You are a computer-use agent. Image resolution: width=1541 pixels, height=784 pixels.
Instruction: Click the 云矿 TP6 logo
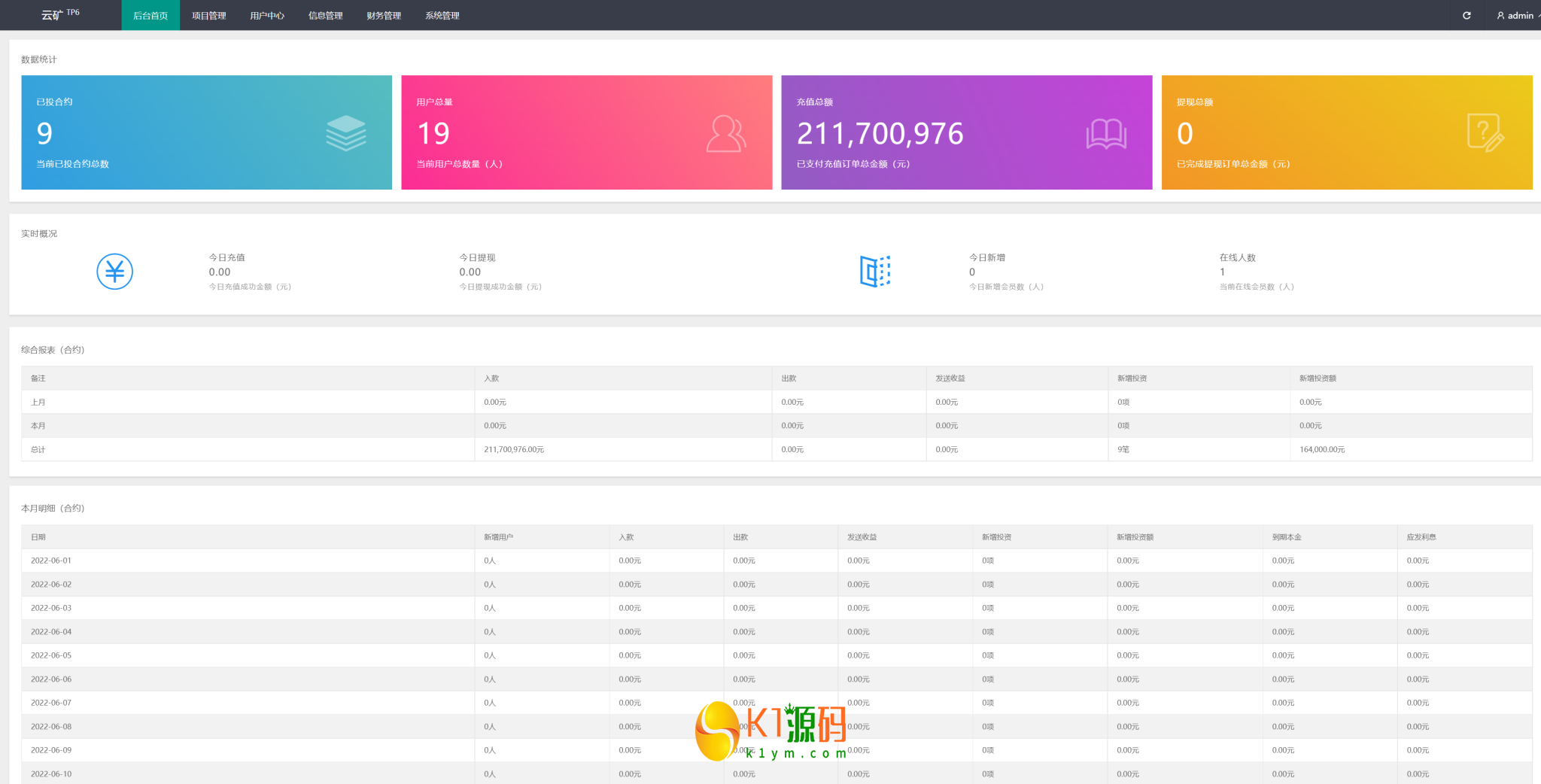click(60, 14)
